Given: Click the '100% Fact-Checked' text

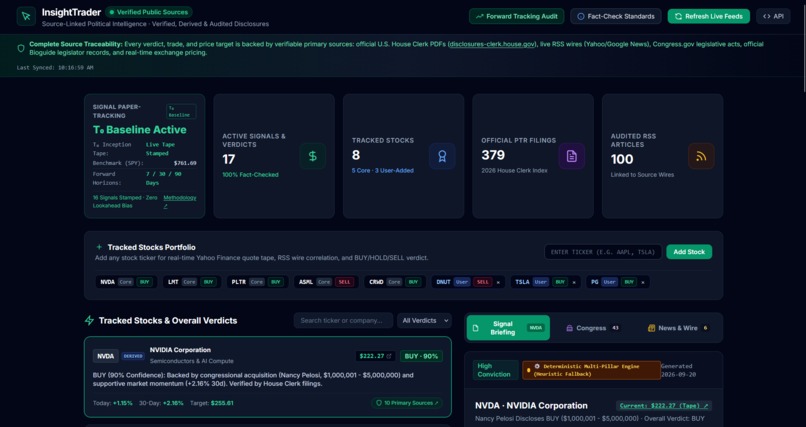Looking at the screenshot, I should pos(250,175).
